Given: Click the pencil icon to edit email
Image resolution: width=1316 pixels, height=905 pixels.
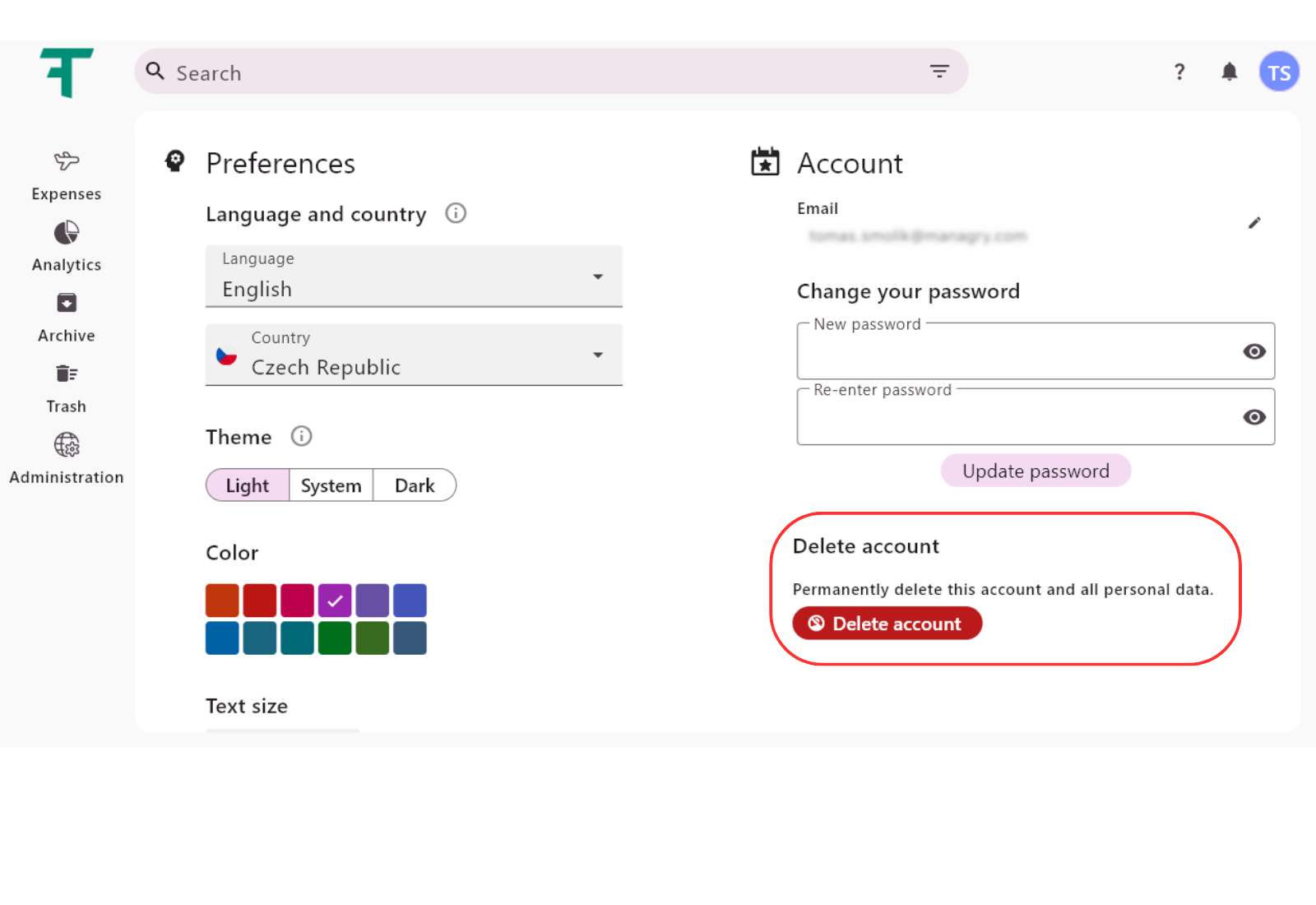Looking at the screenshot, I should pos(1253,223).
